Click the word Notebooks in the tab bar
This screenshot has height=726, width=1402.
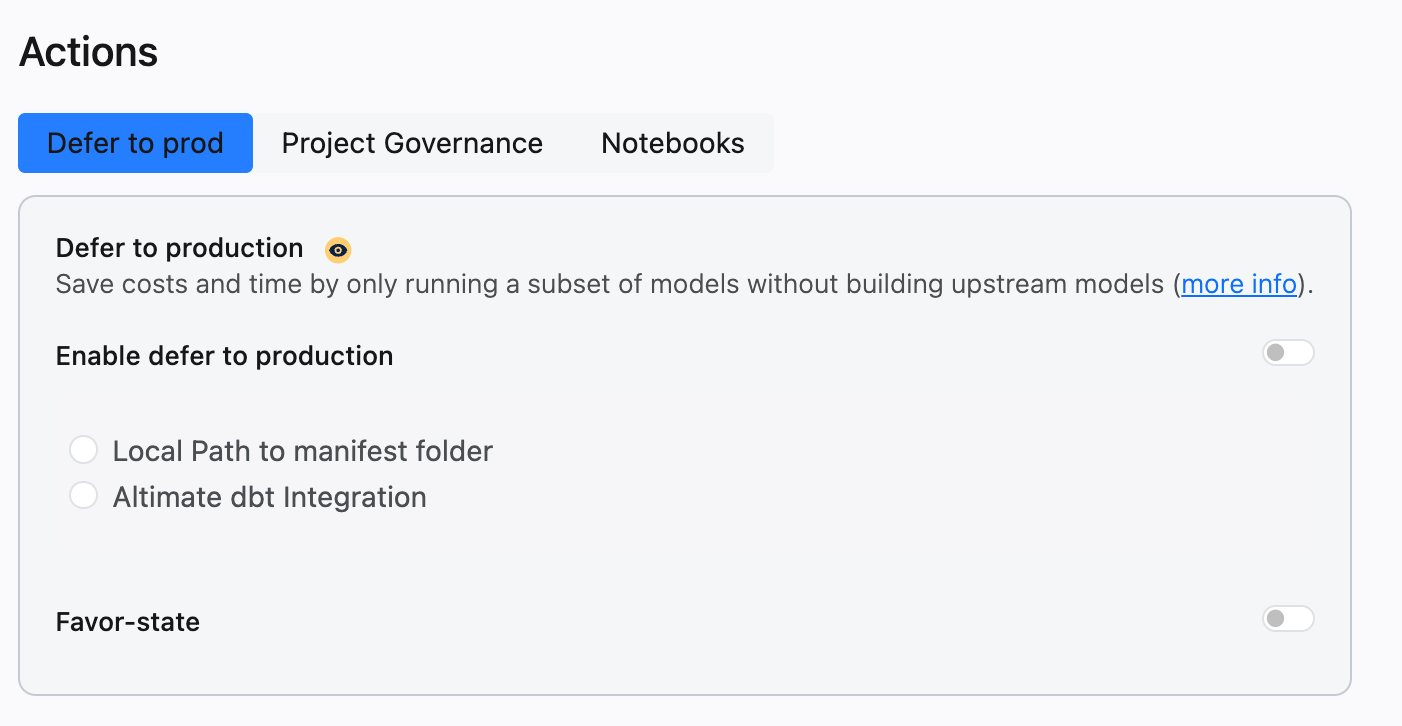673,143
